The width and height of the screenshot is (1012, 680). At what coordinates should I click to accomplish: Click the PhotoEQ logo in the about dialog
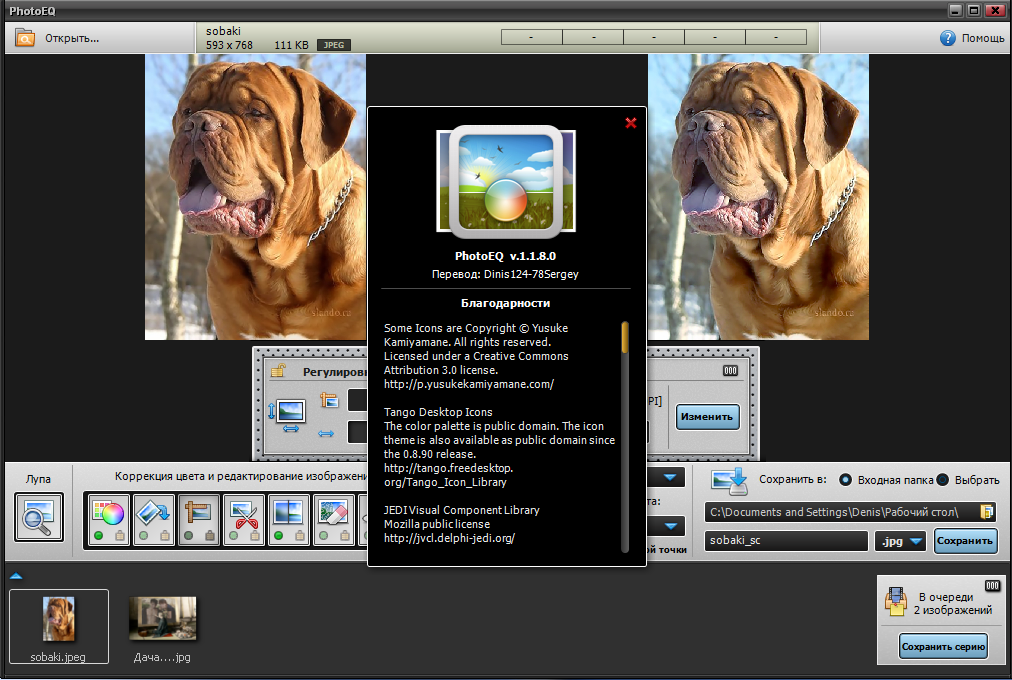click(x=505, y=181)
